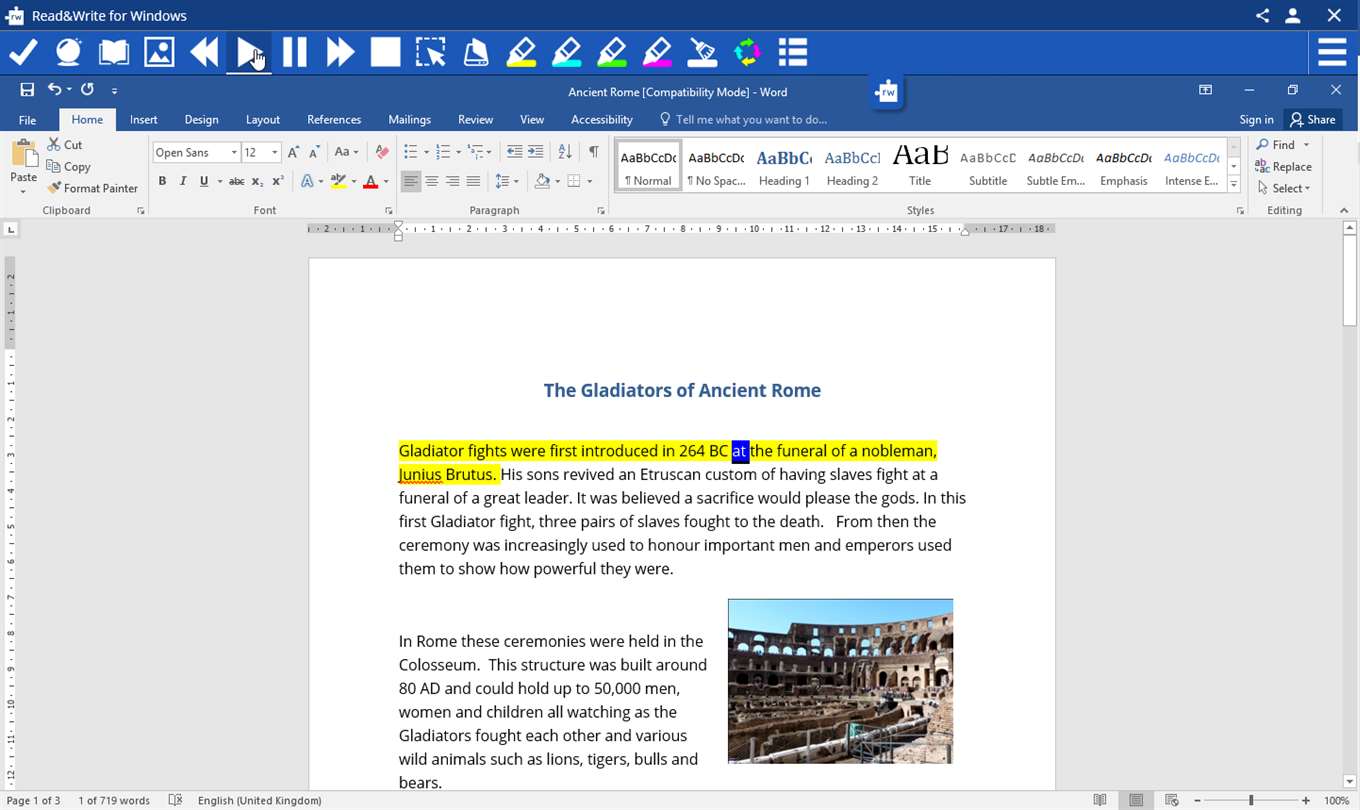The width and height of the screenshot is (1360, 810).
Task: Go to the References tab
Action: coord(334,119)
